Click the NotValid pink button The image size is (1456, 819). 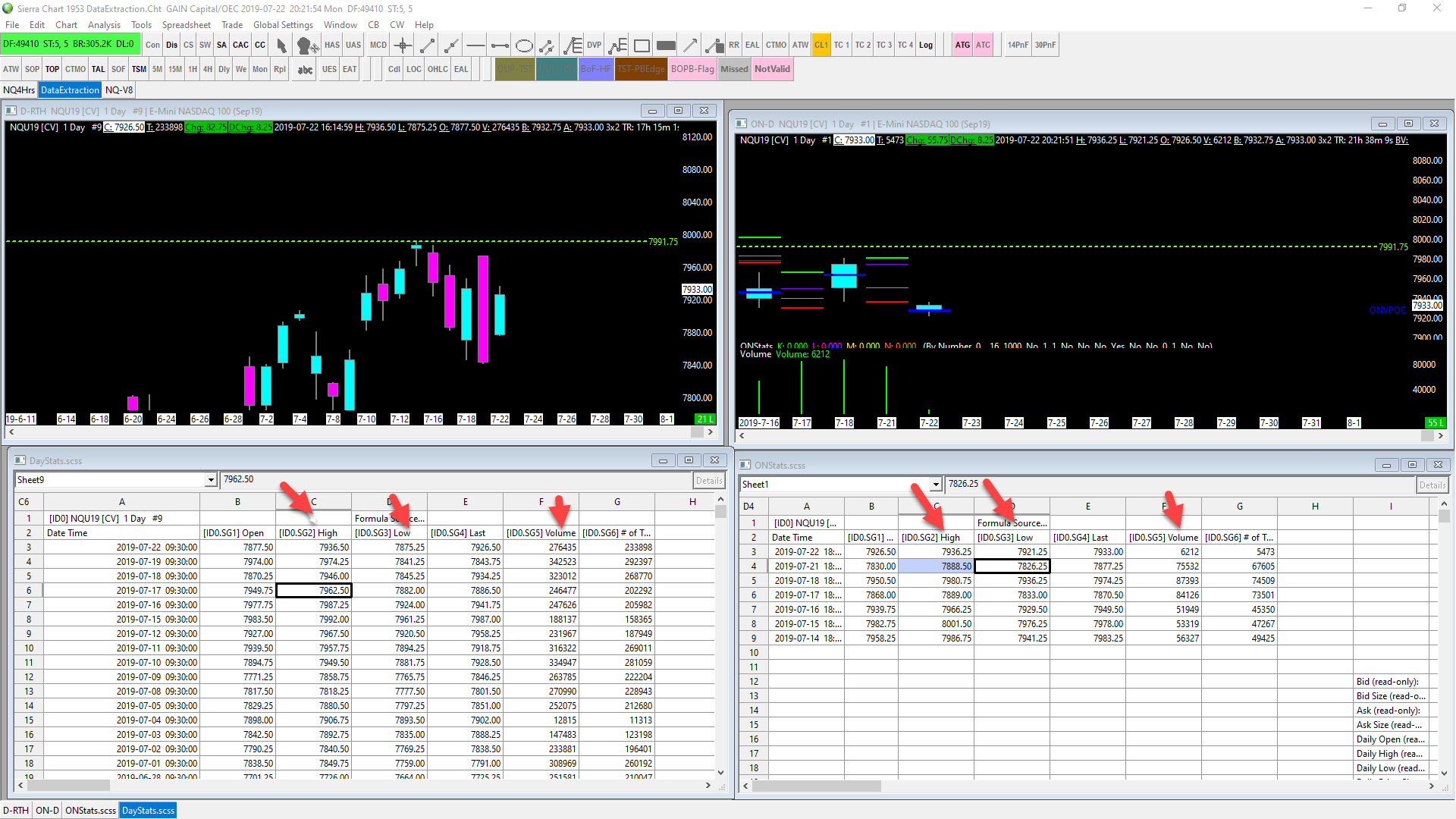772,69
